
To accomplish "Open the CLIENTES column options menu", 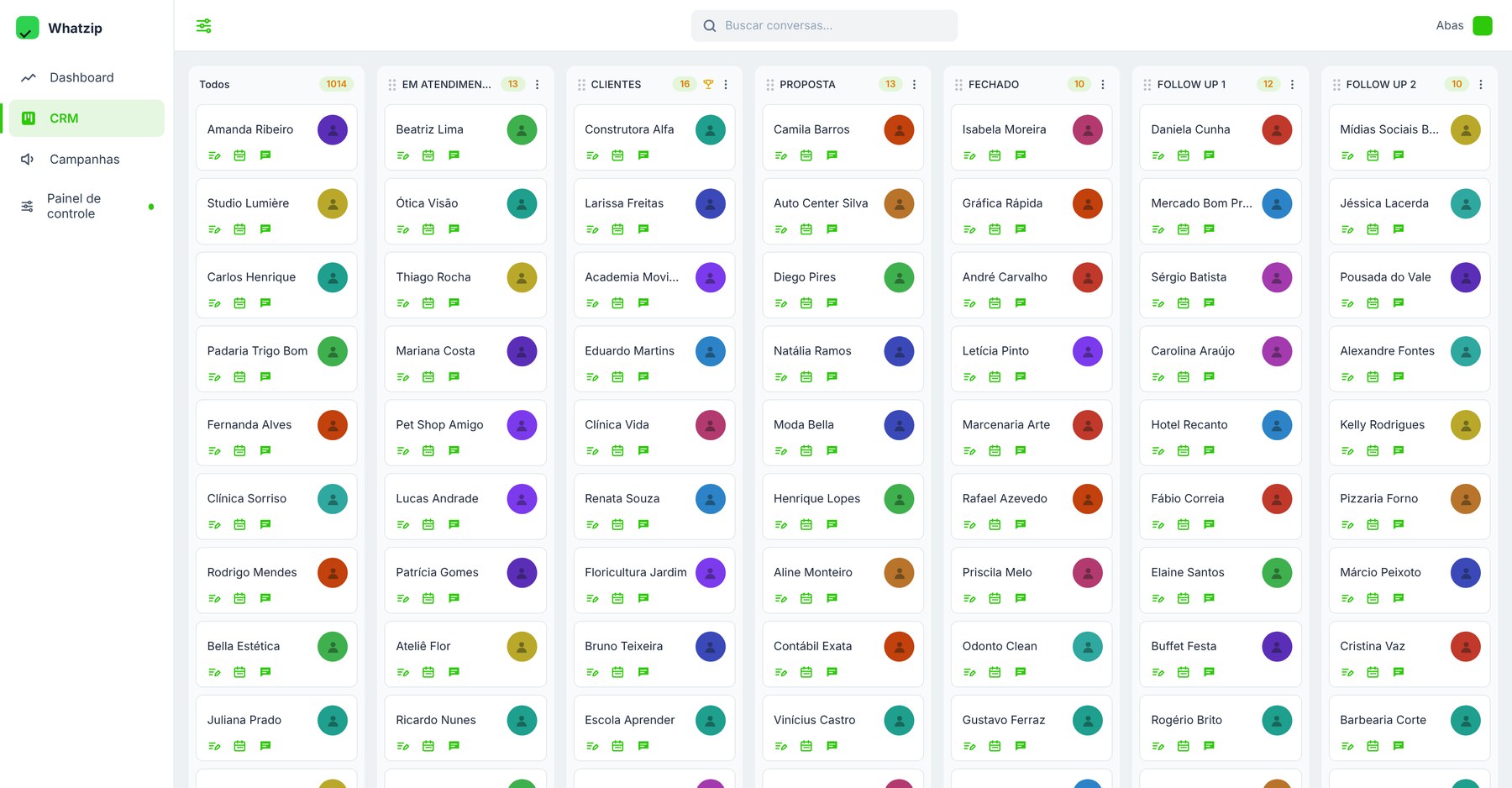I will coord(726,85).
